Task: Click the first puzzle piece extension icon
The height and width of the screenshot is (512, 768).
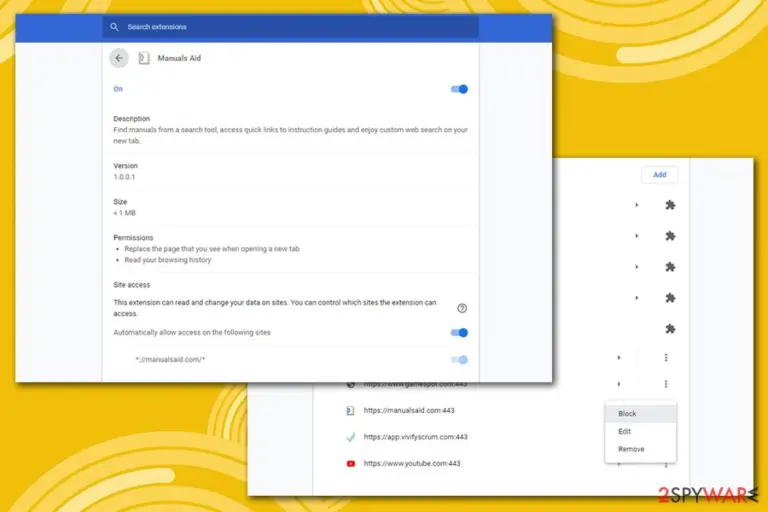Action: 670,205
